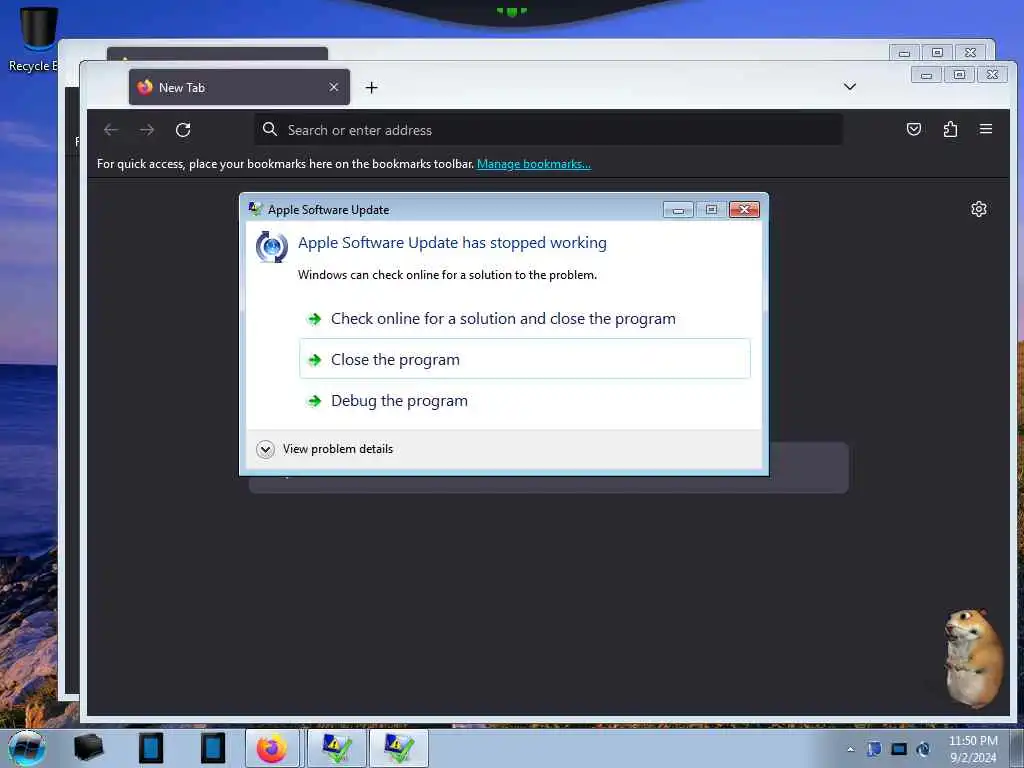The height and width of the screenshot is (768, 1024).
Task: Click the Firefox back arrow button
Action: click(111, 130)
